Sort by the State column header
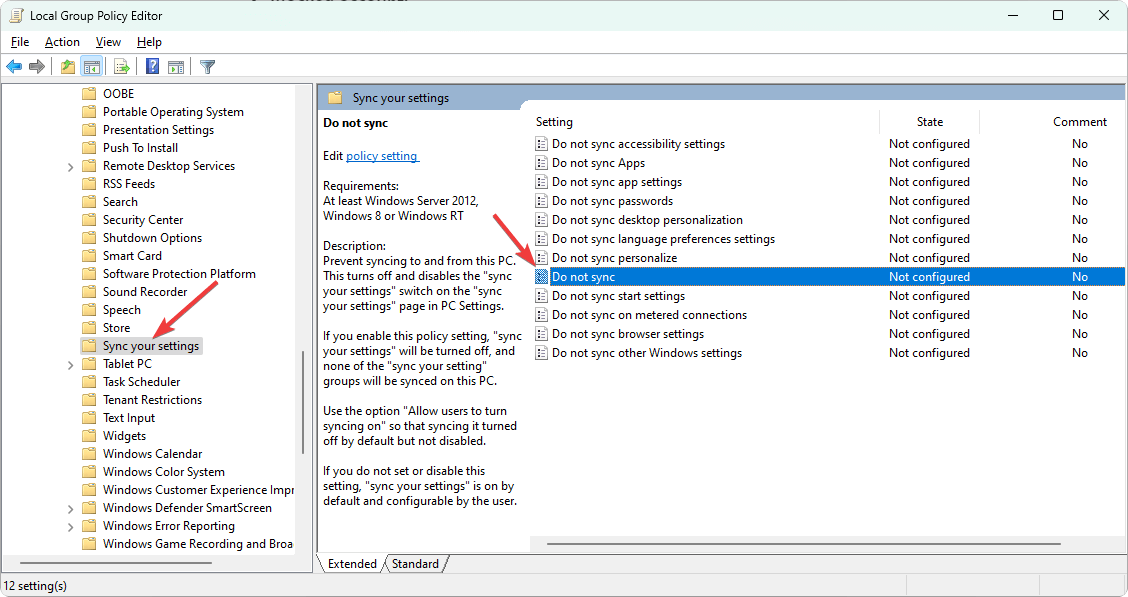The height and width of the screenshot is (597, 1128). [929, 122]
